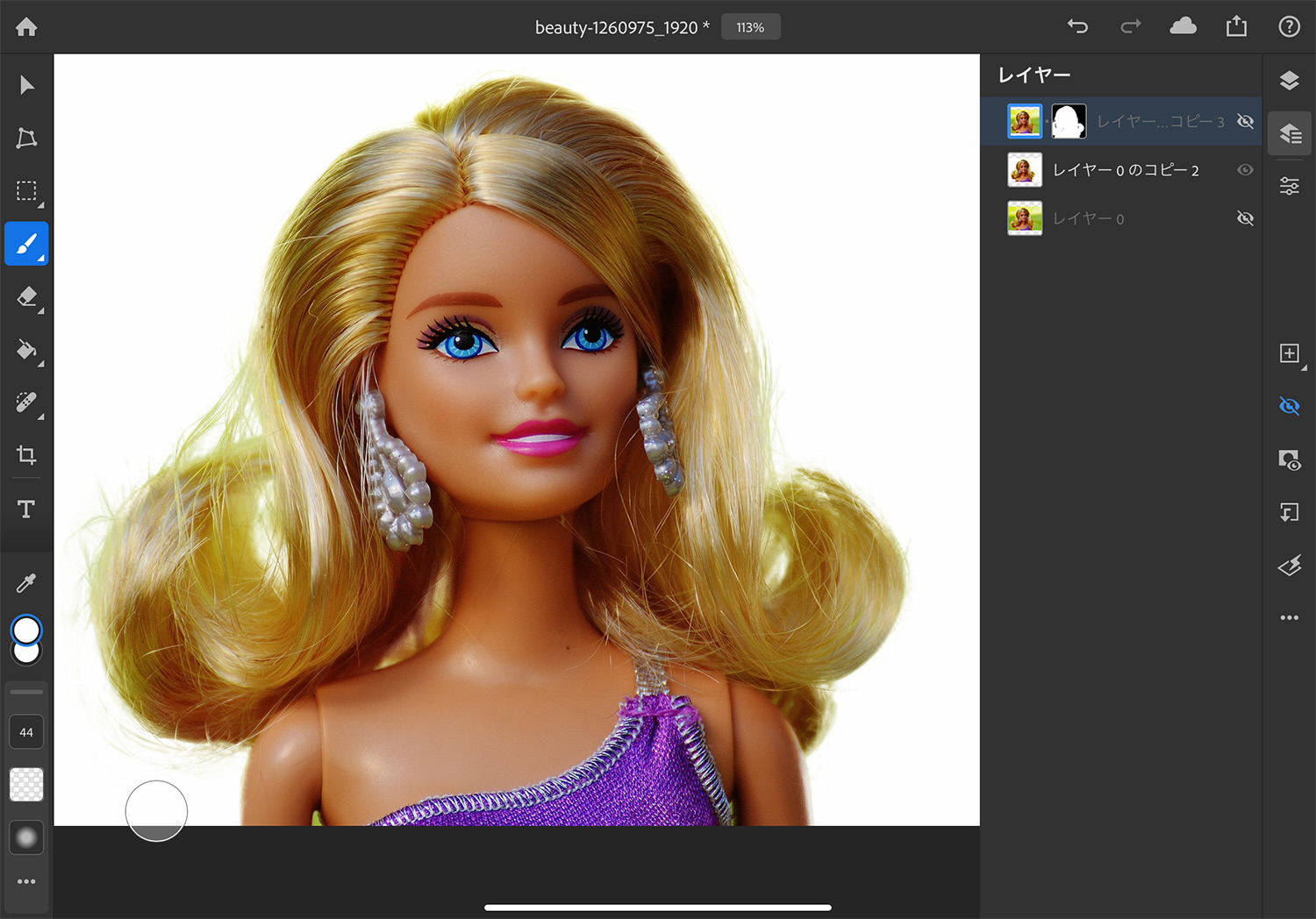Open filters and adjustments
Viewport: 1316px width, 919px height.
(x=1289, y=566)
